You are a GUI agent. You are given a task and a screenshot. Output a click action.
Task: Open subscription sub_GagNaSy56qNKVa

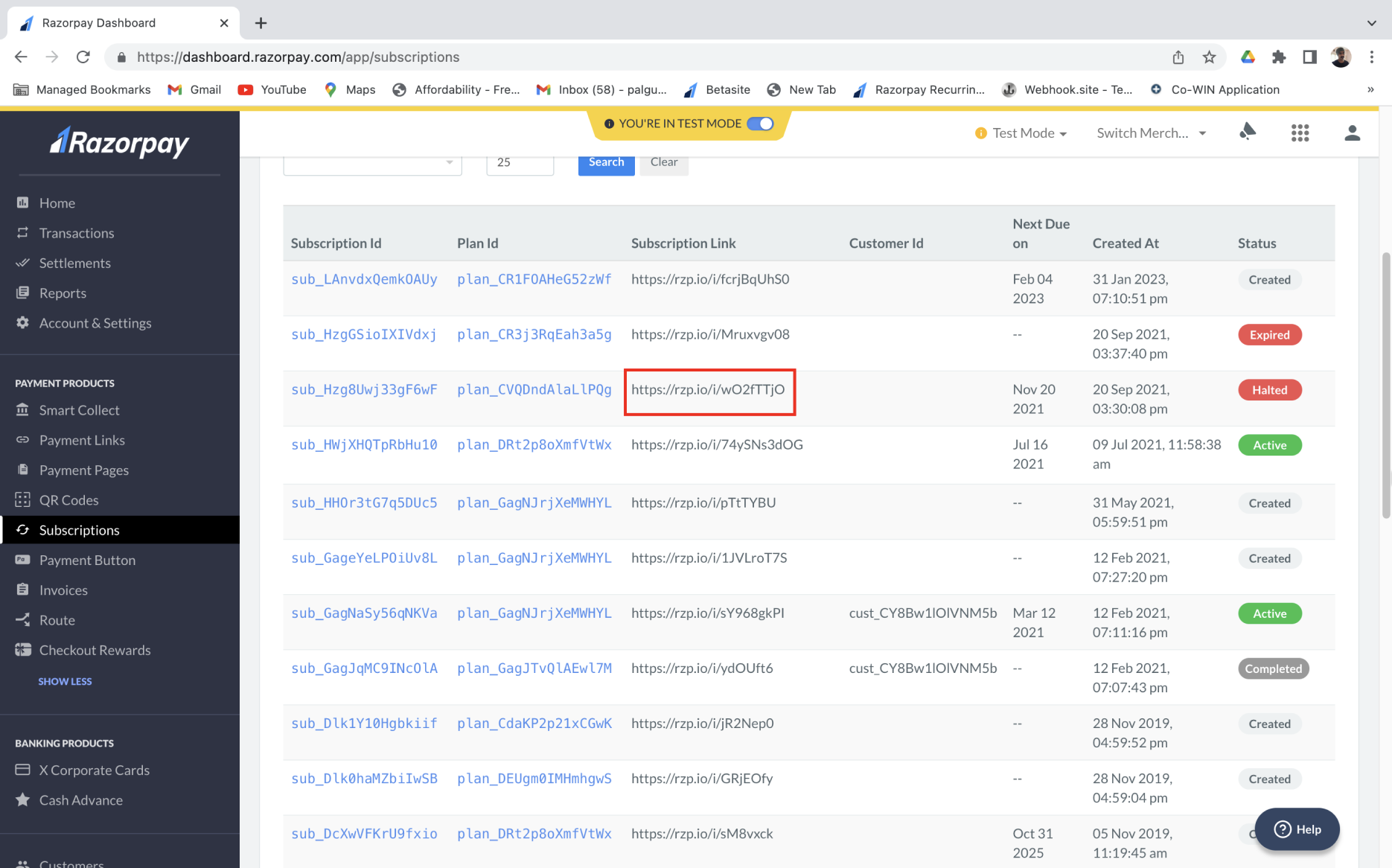(x=364, y=613)
